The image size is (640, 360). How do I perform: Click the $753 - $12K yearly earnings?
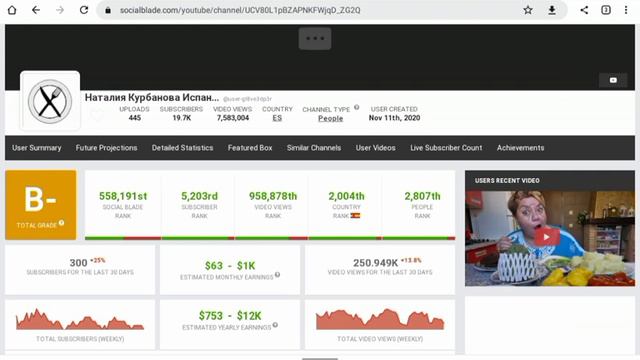point(230,316)
